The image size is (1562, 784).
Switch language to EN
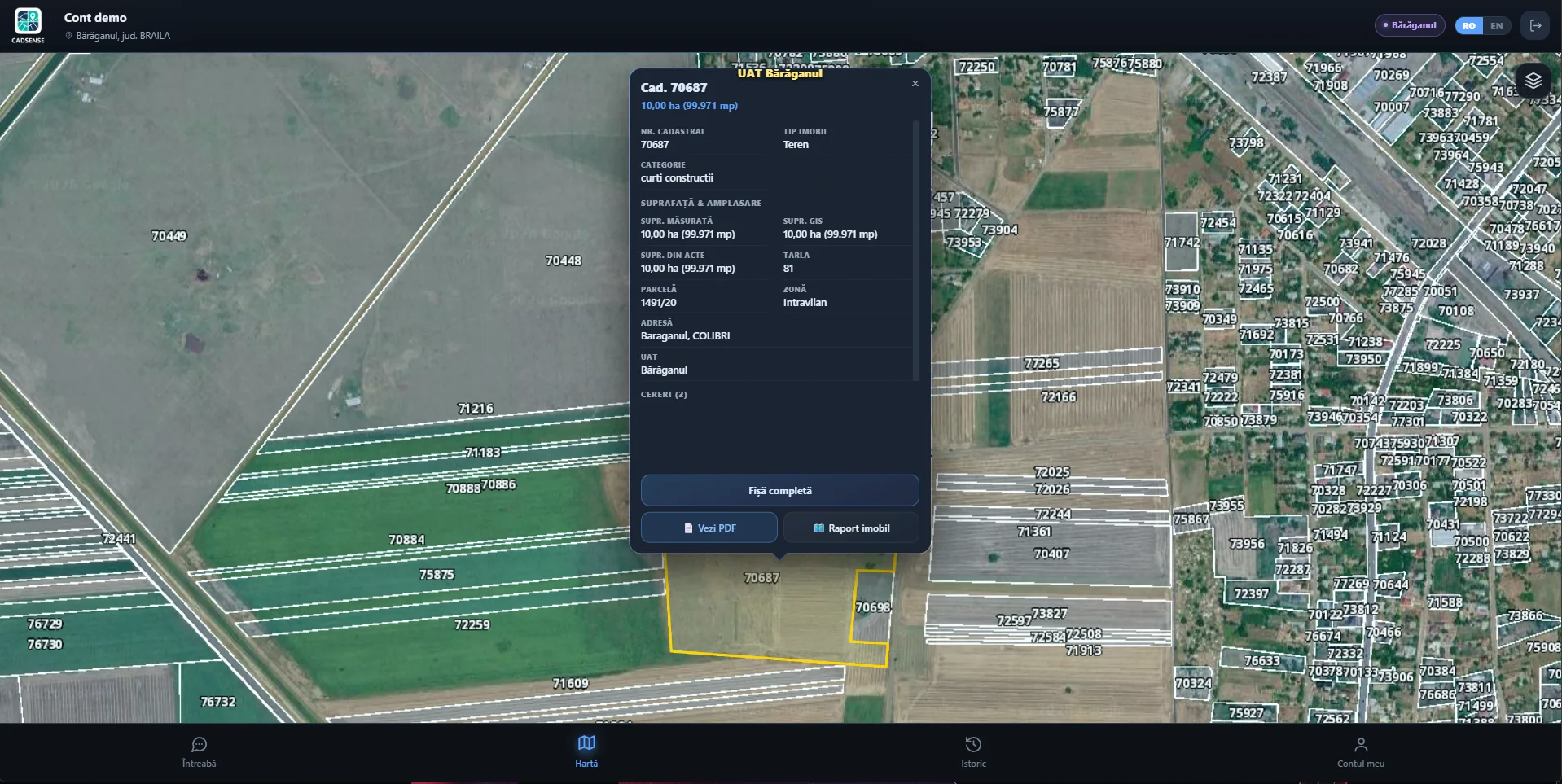point(1497,26)
